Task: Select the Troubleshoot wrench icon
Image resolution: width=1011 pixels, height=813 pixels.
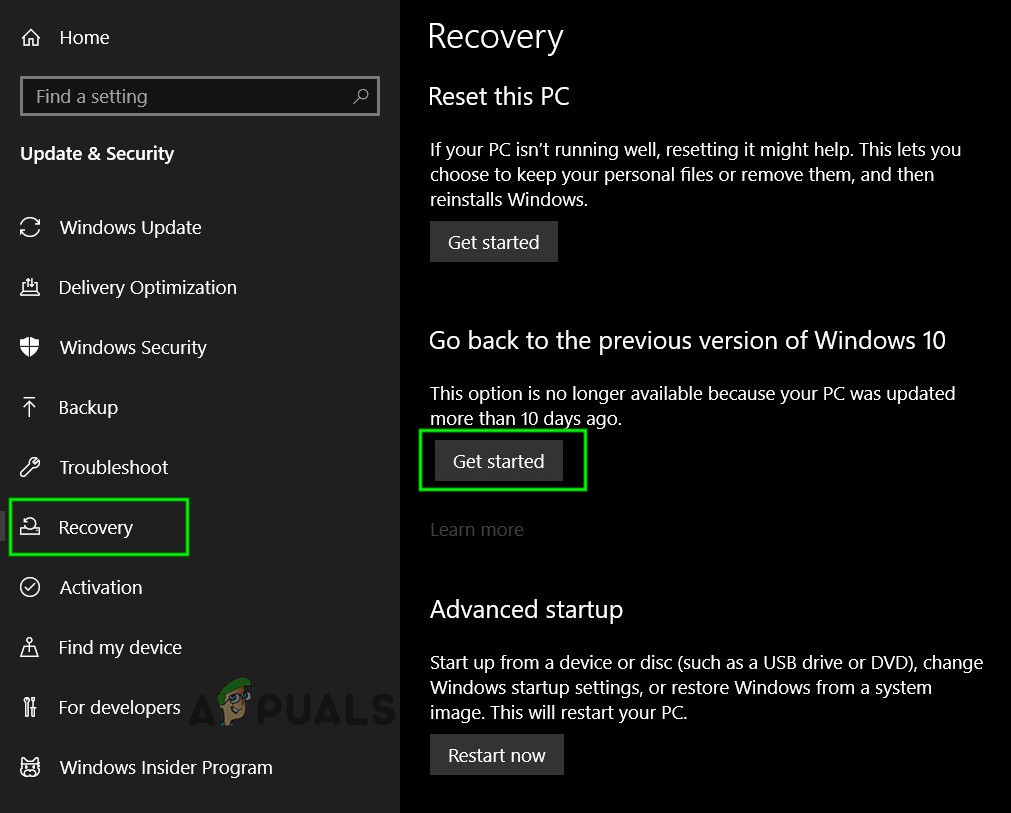Action: pos(29,467)
